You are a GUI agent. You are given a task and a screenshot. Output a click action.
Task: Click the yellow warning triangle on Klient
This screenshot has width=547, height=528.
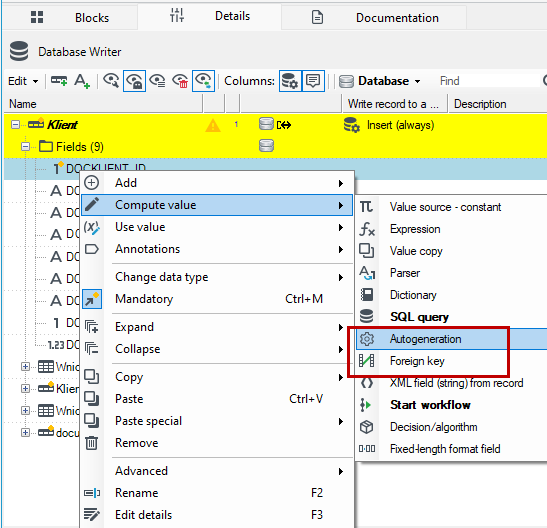coord(213,125)
